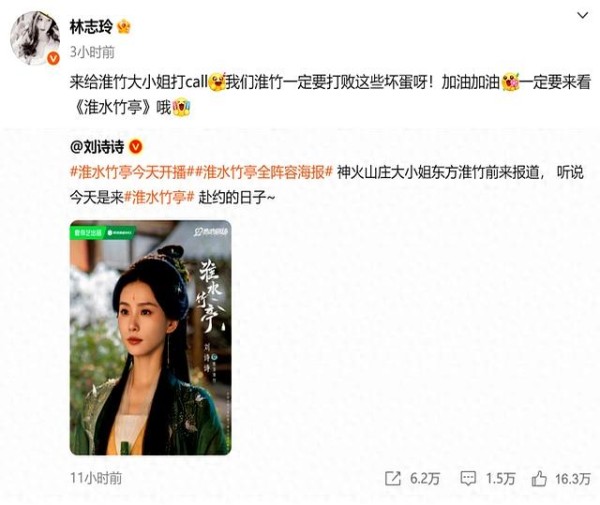Click the orange verified badge on avatar
This screenshot has height=505, width=600.
click(x=53, y=58)
